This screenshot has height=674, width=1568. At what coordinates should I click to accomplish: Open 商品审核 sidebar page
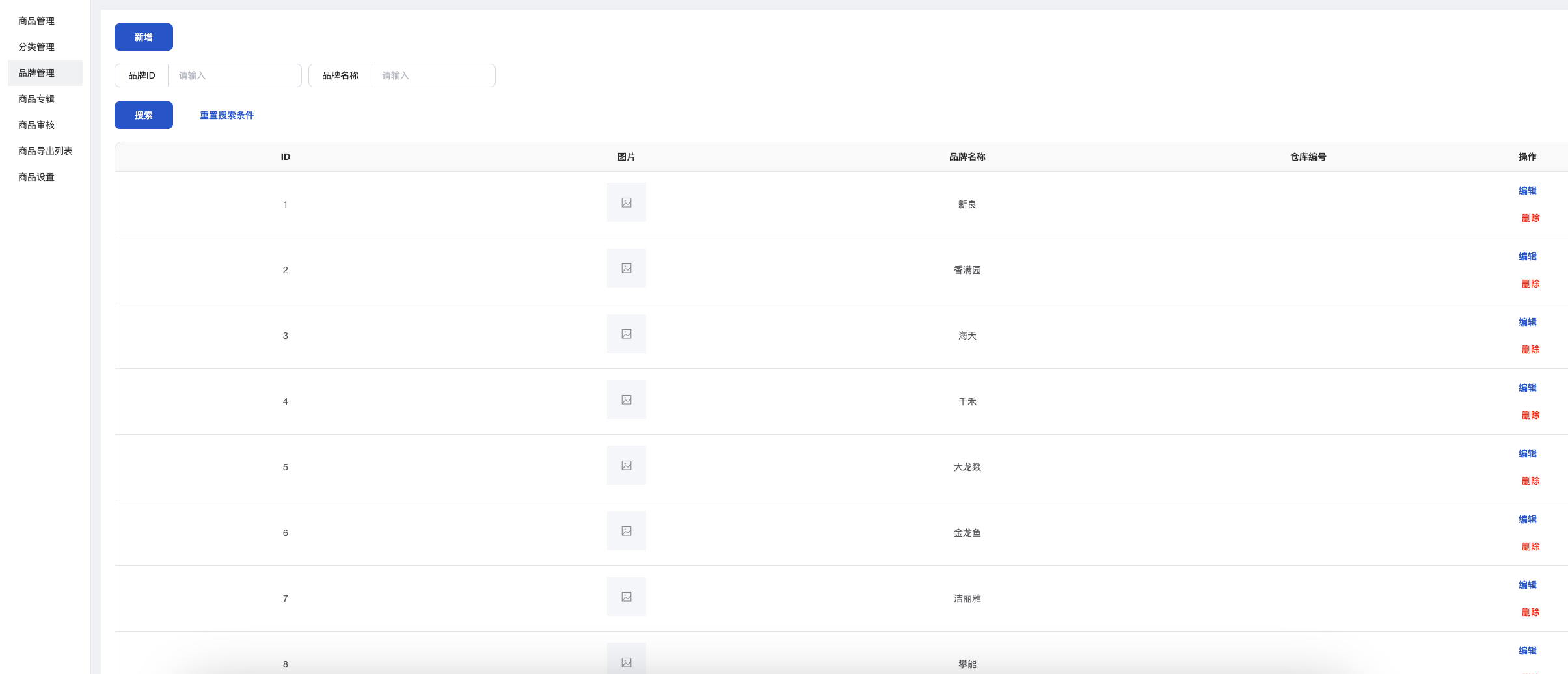point(36,125)
